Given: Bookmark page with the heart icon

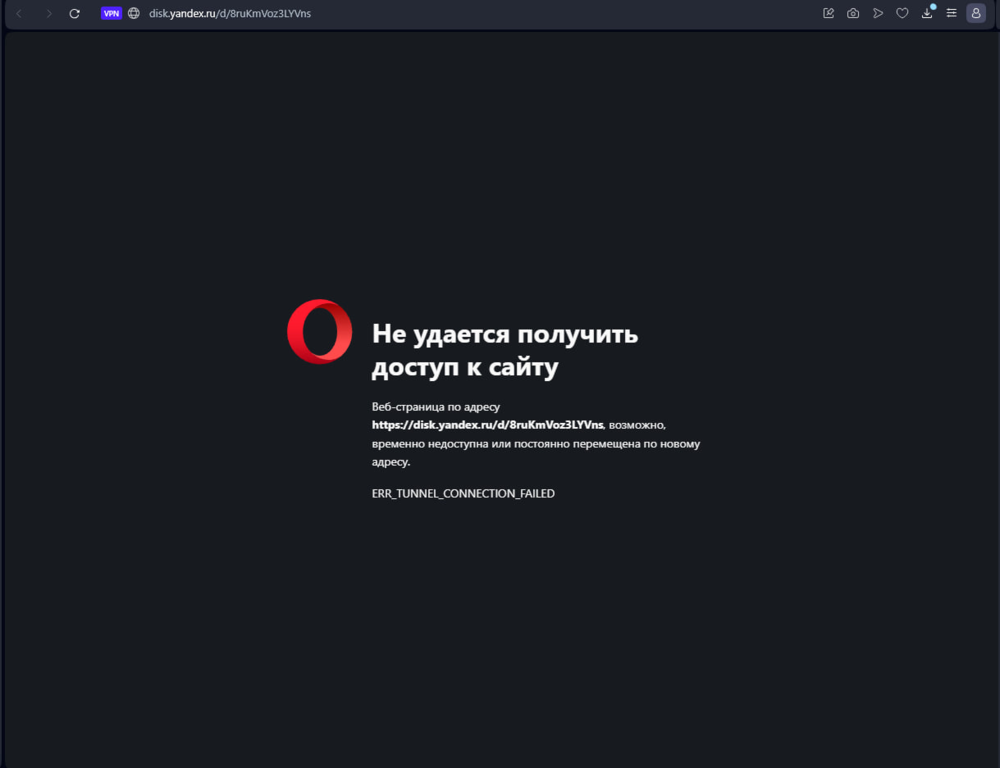Looking at the screenshot, I should pyautogui.click(x=902, y=13).
